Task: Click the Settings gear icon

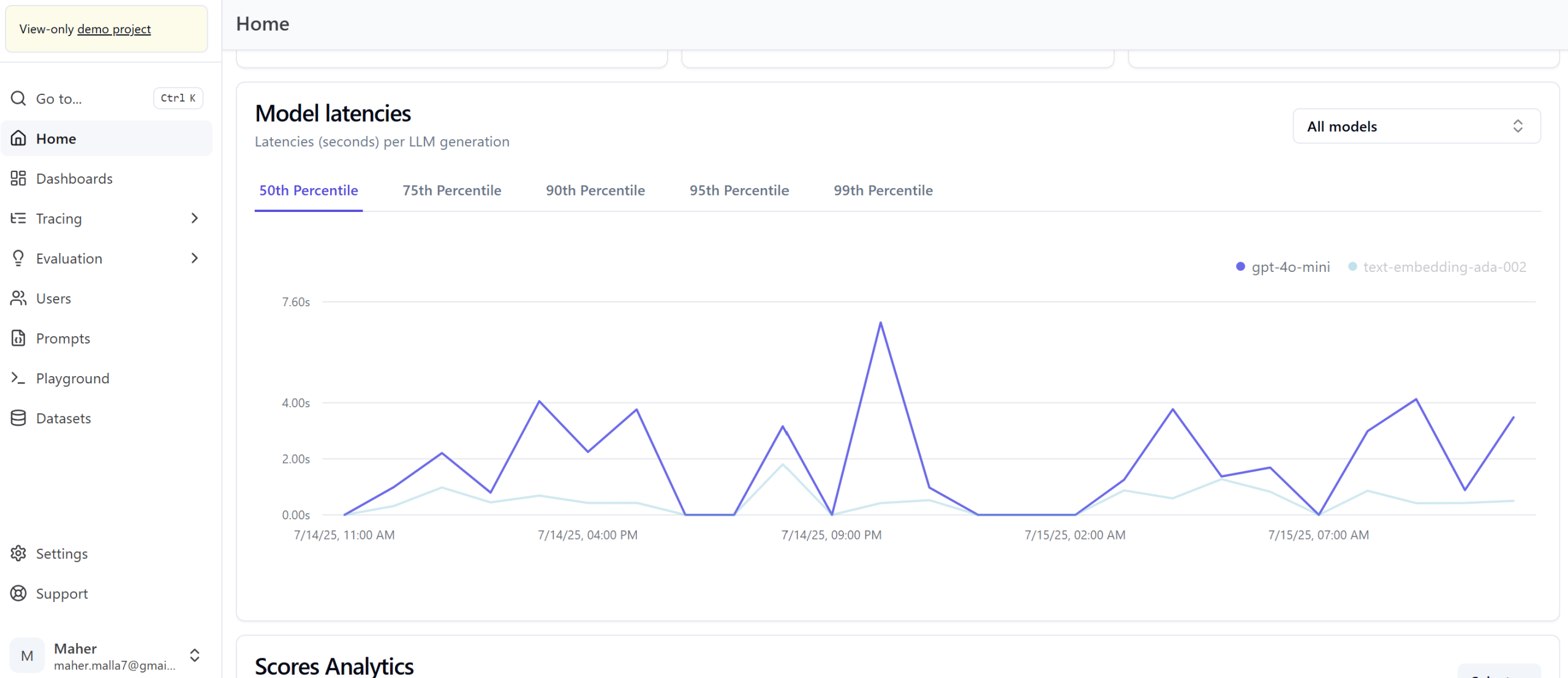Action: click(18, 553)
